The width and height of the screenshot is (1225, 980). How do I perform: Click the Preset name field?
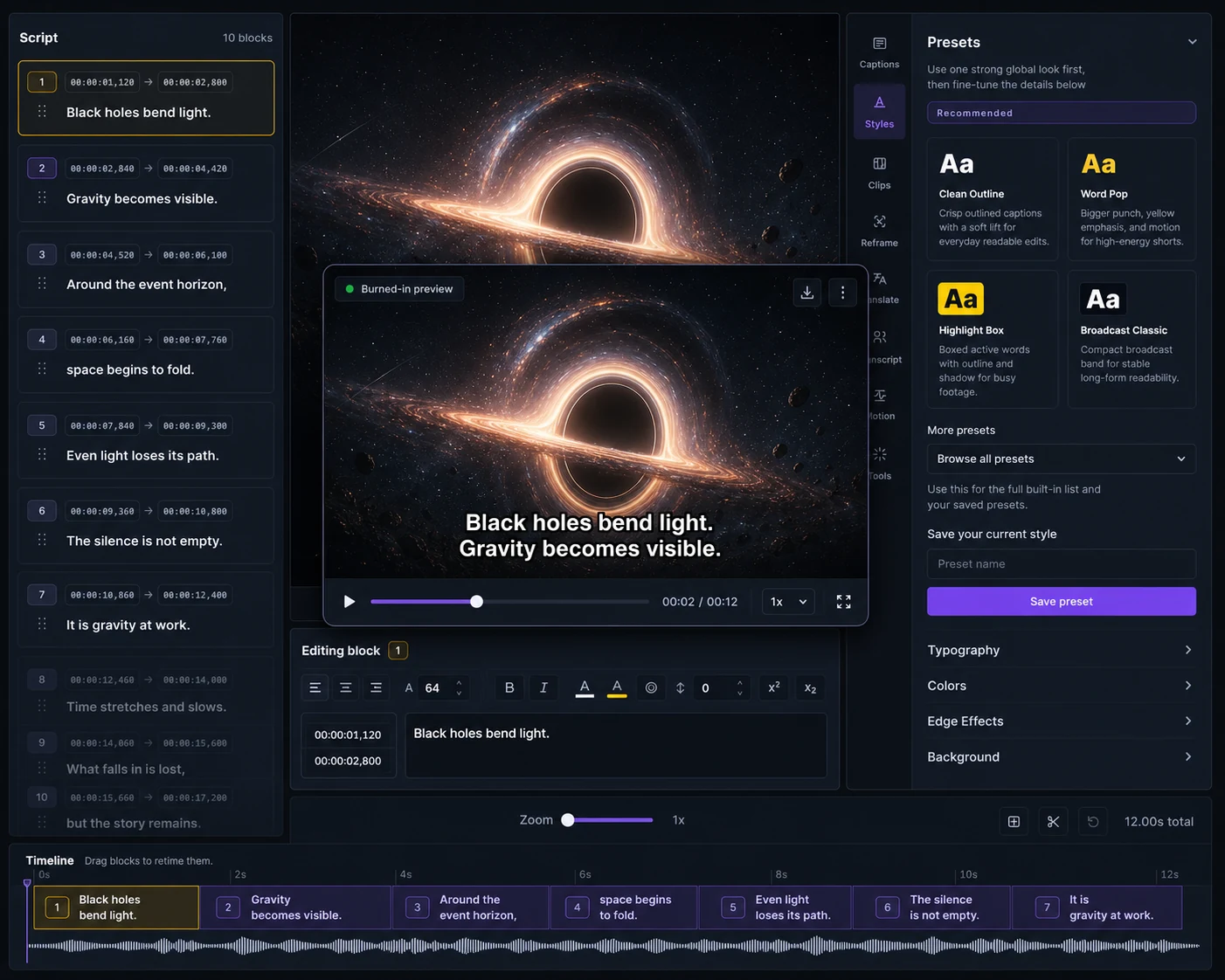(x=1061, y=564)
